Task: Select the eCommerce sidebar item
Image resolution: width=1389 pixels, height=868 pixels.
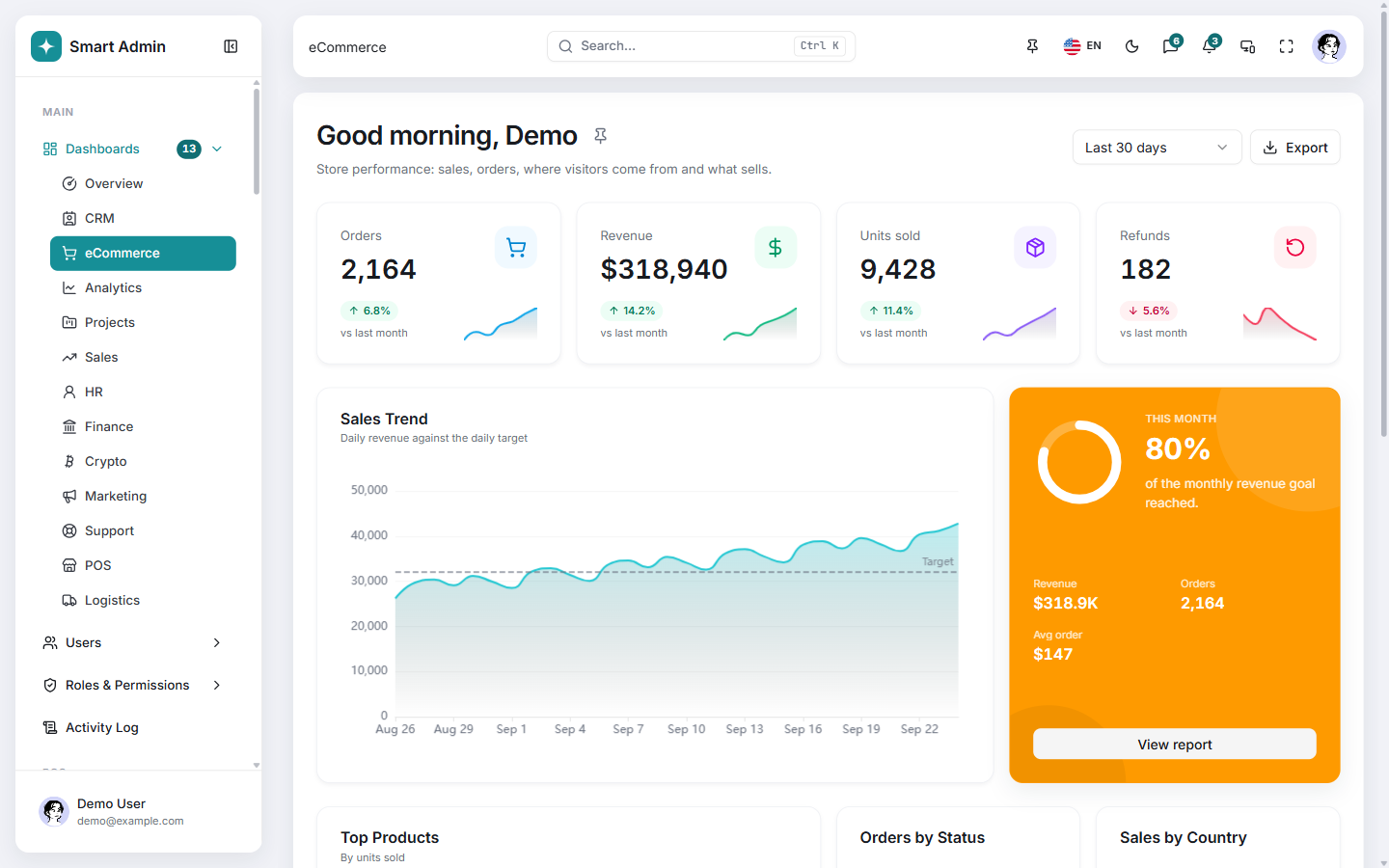Action: (143, 253)
